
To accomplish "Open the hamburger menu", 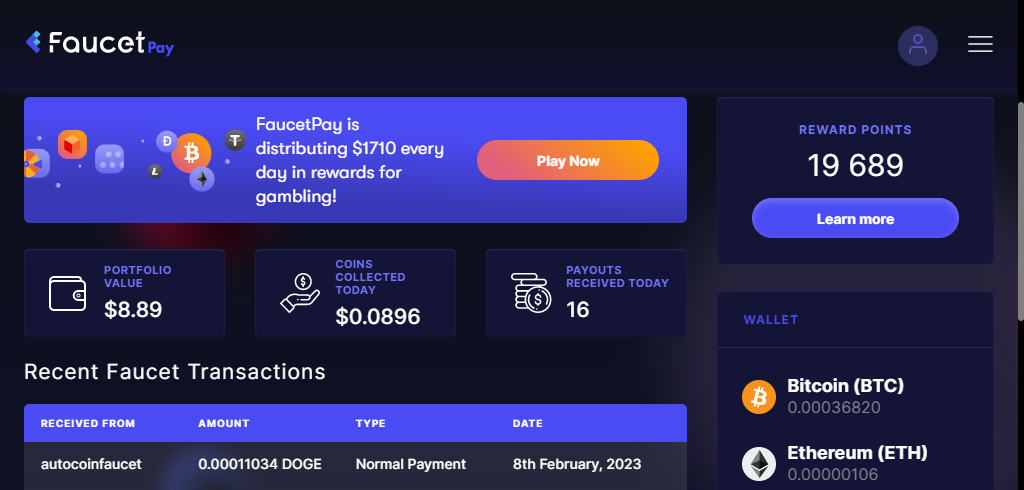I will point(980,44).
